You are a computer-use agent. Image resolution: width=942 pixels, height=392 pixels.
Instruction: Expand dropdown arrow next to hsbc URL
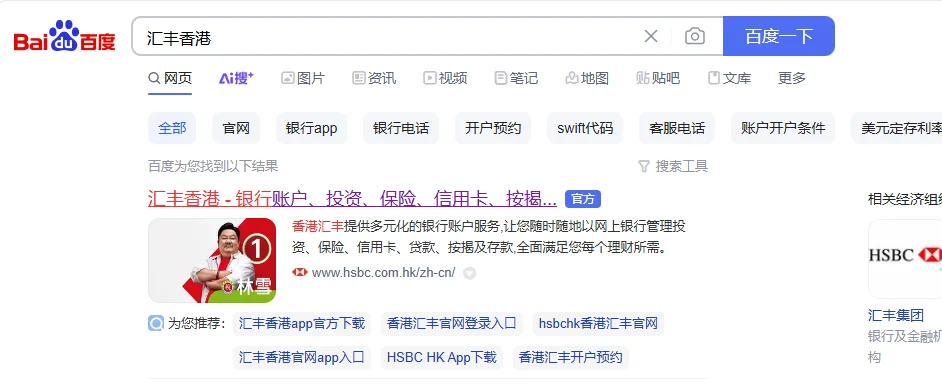tap(469, 273)
